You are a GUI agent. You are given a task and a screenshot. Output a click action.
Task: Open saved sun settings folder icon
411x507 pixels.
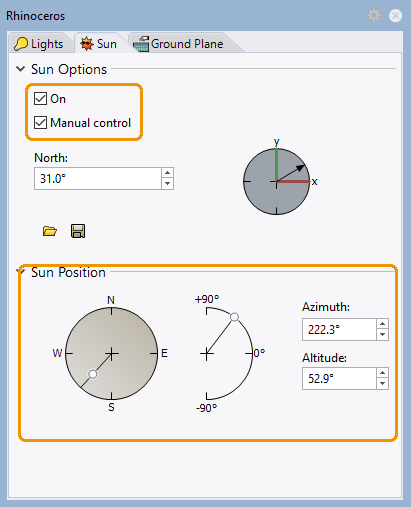50,231
